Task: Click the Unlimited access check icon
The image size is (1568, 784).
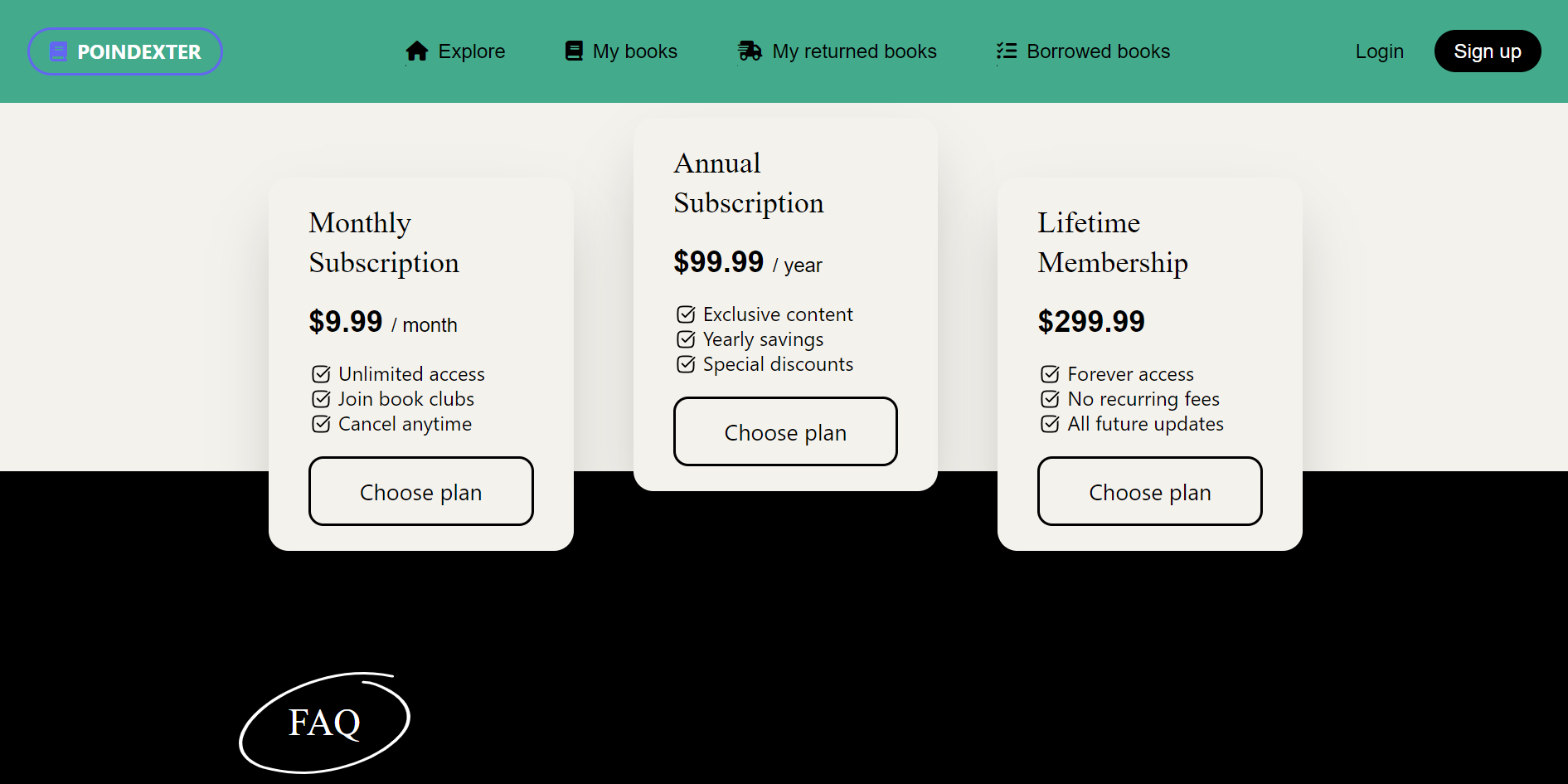Action: (321, 374)
